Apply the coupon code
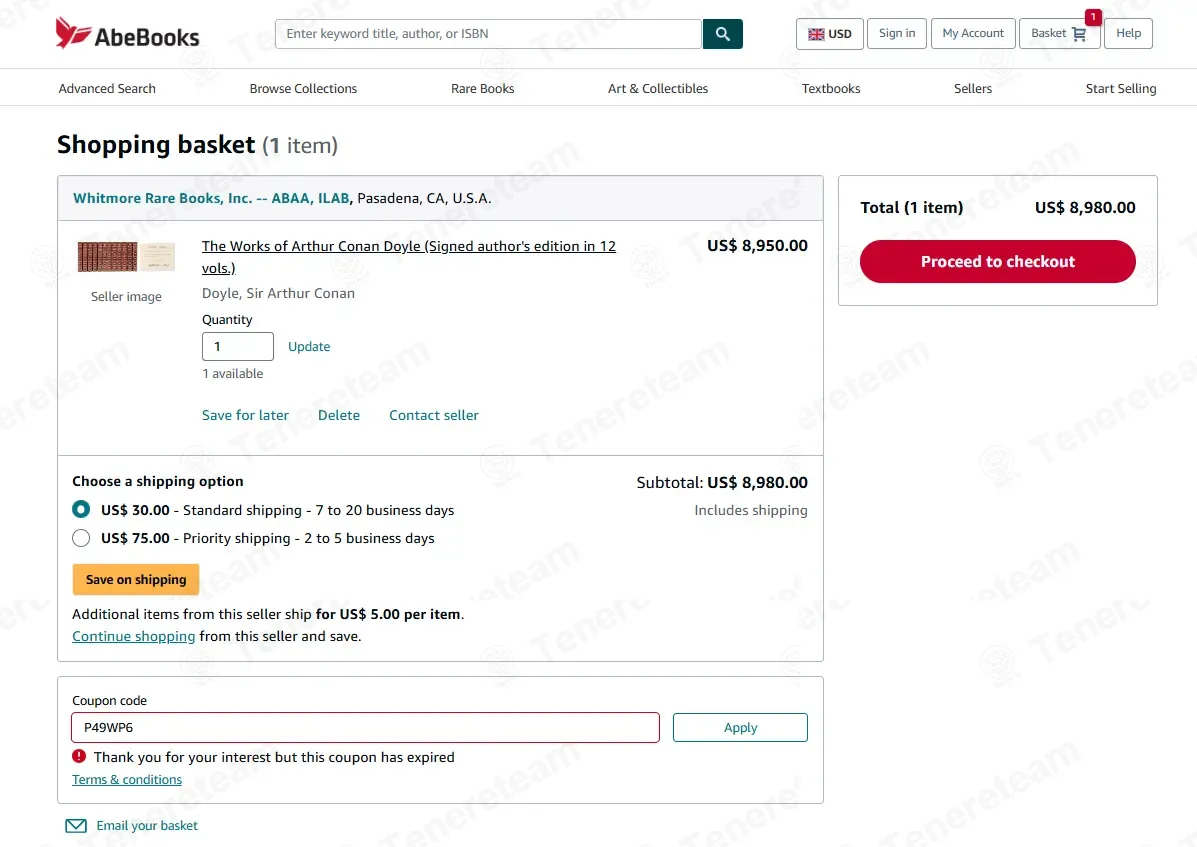Viewport: 1197px width, 847px height. pyautogui.click(x=740, y=728)
